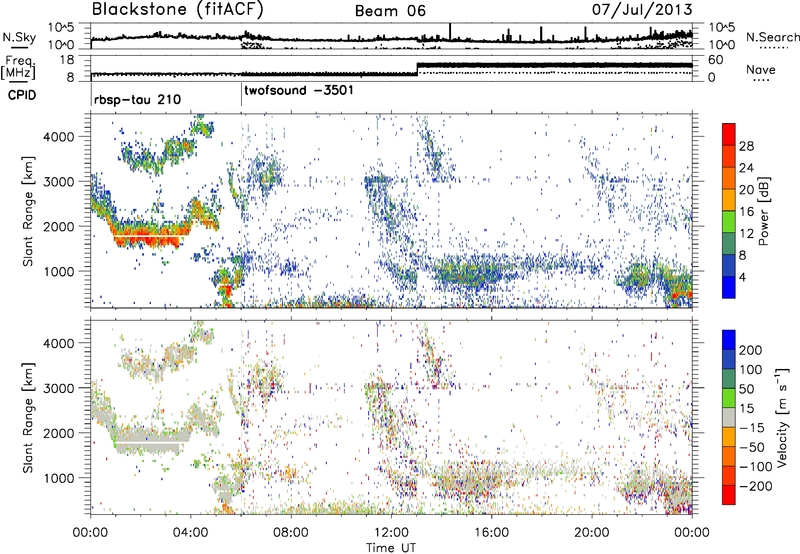Click the grey segment of velocity colorbar
Viewport: 800px width, 554px height.
[729, 418]
